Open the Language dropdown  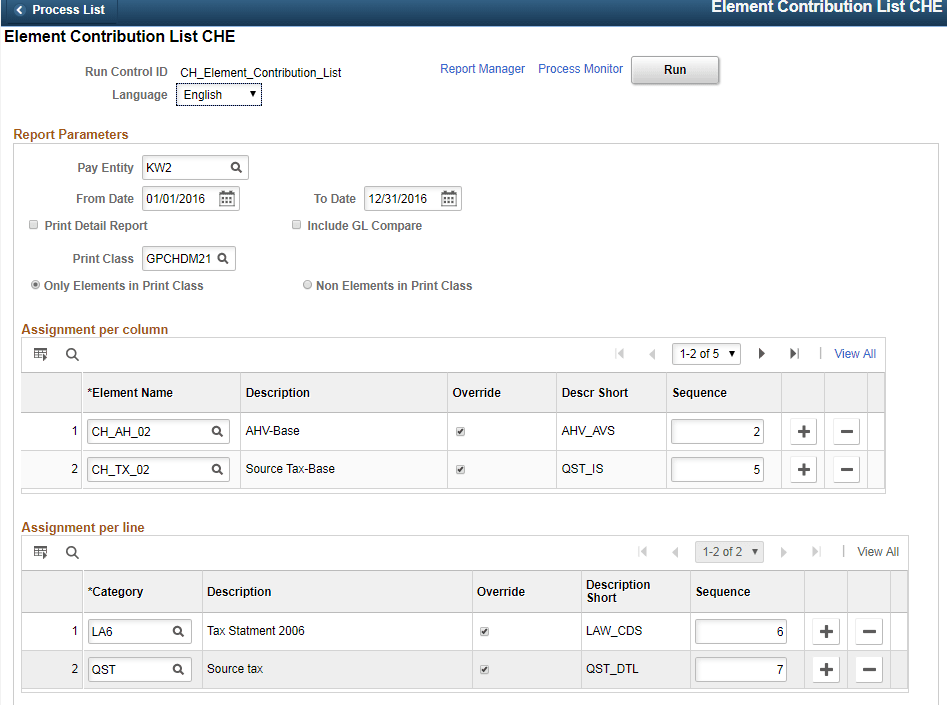(218, 94)
